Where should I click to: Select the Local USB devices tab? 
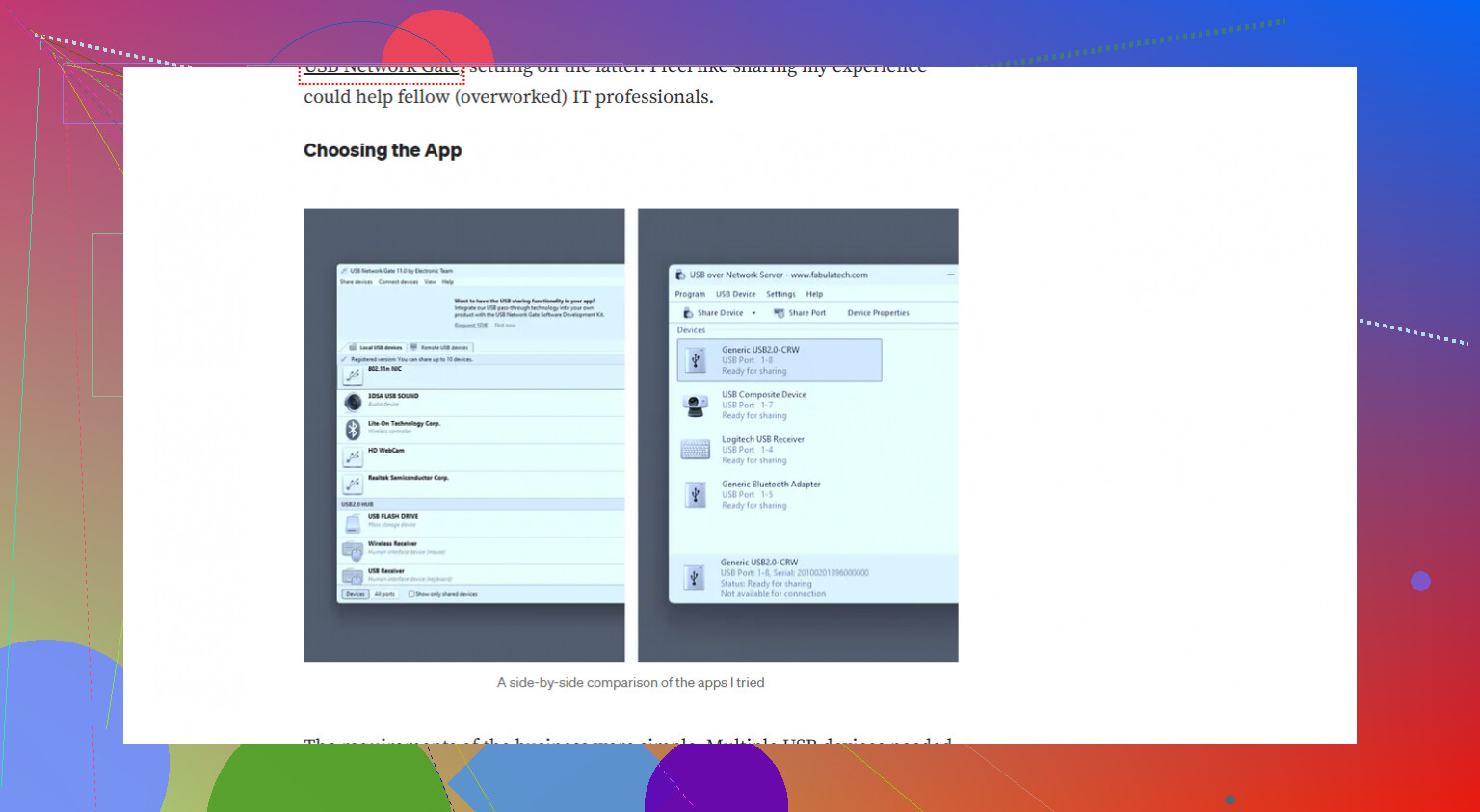tap(376, 347)
